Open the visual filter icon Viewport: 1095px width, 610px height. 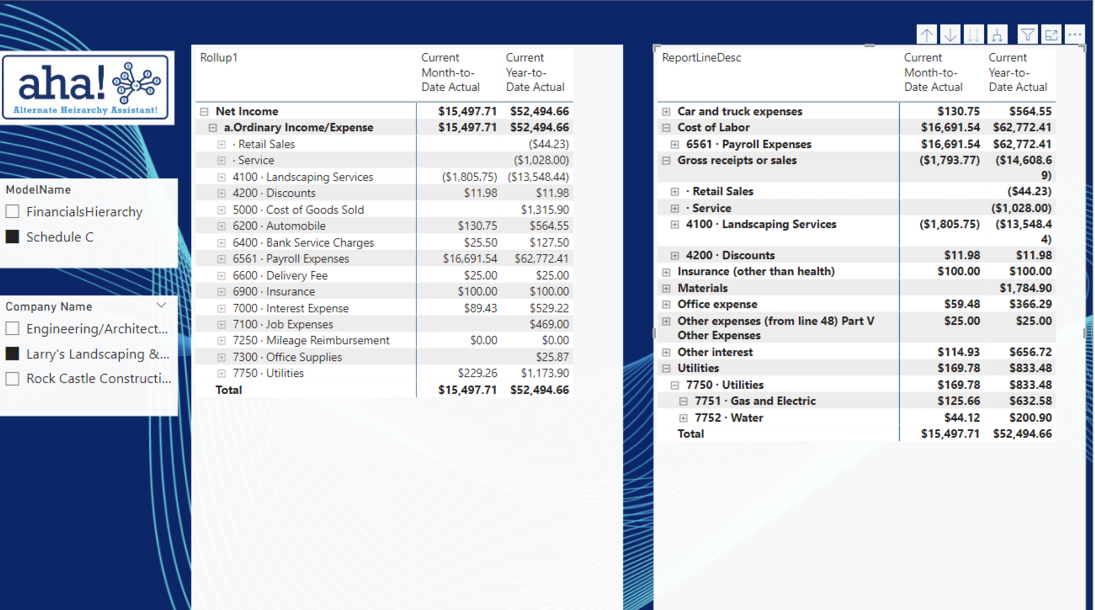pos(1027,34)
